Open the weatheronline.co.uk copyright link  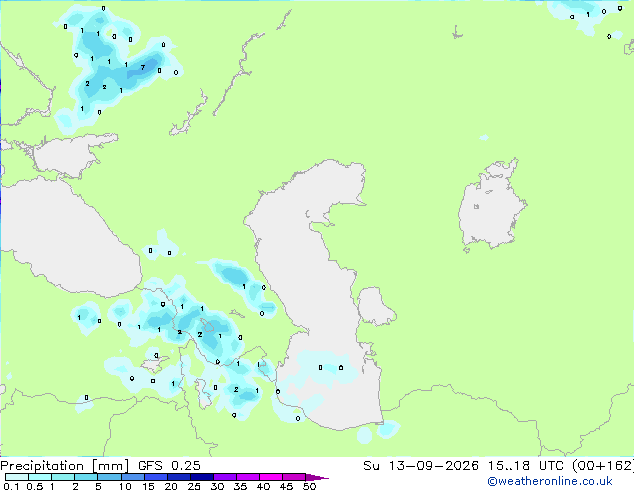click(550, 481)
